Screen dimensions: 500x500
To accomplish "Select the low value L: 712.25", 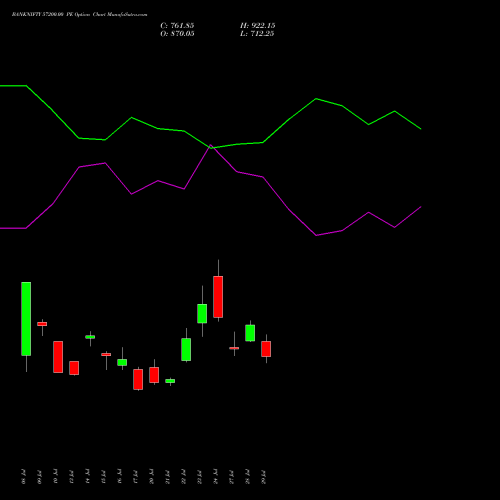I will coord(257,34).
